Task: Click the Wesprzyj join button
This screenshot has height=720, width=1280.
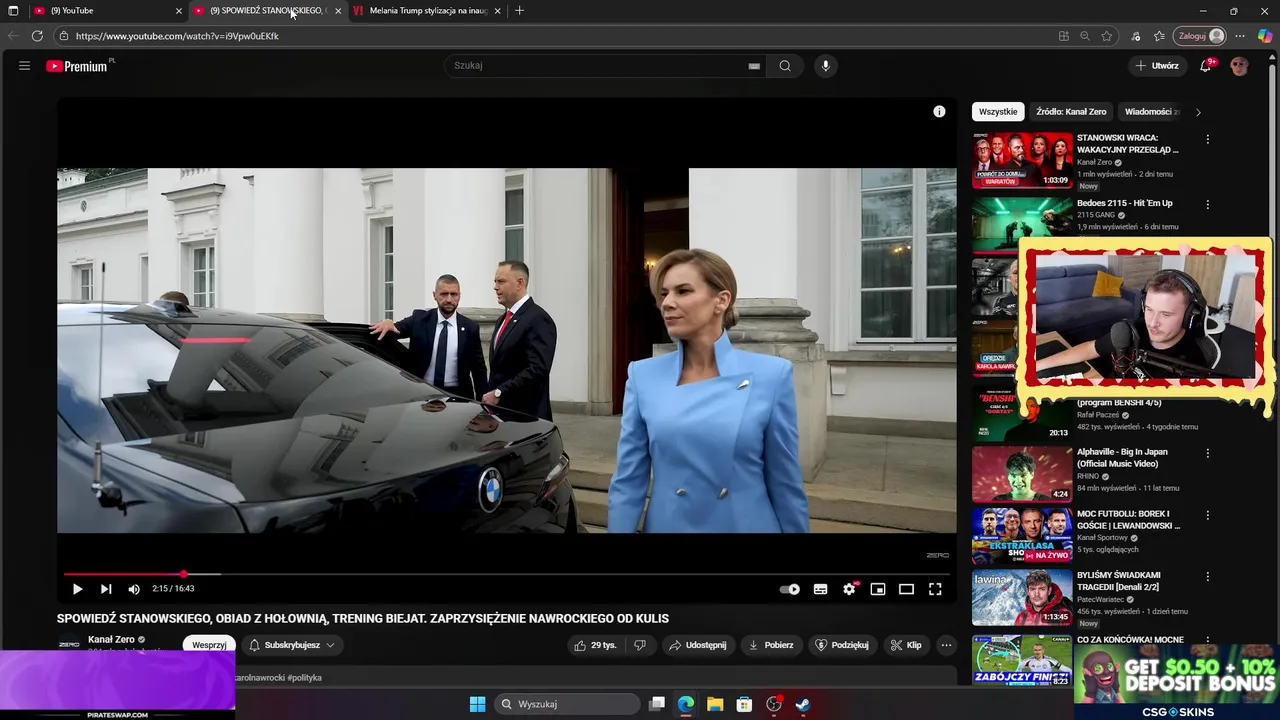Action: tap(209, 645)
